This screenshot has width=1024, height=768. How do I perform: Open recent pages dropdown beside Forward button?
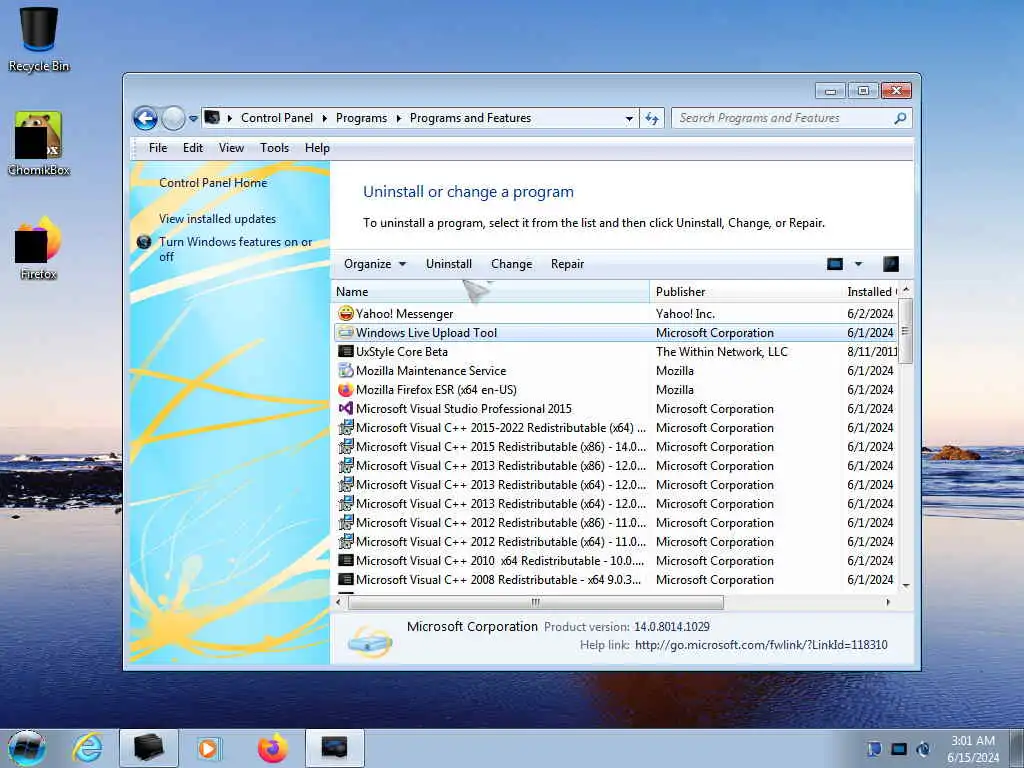point(193,119)
